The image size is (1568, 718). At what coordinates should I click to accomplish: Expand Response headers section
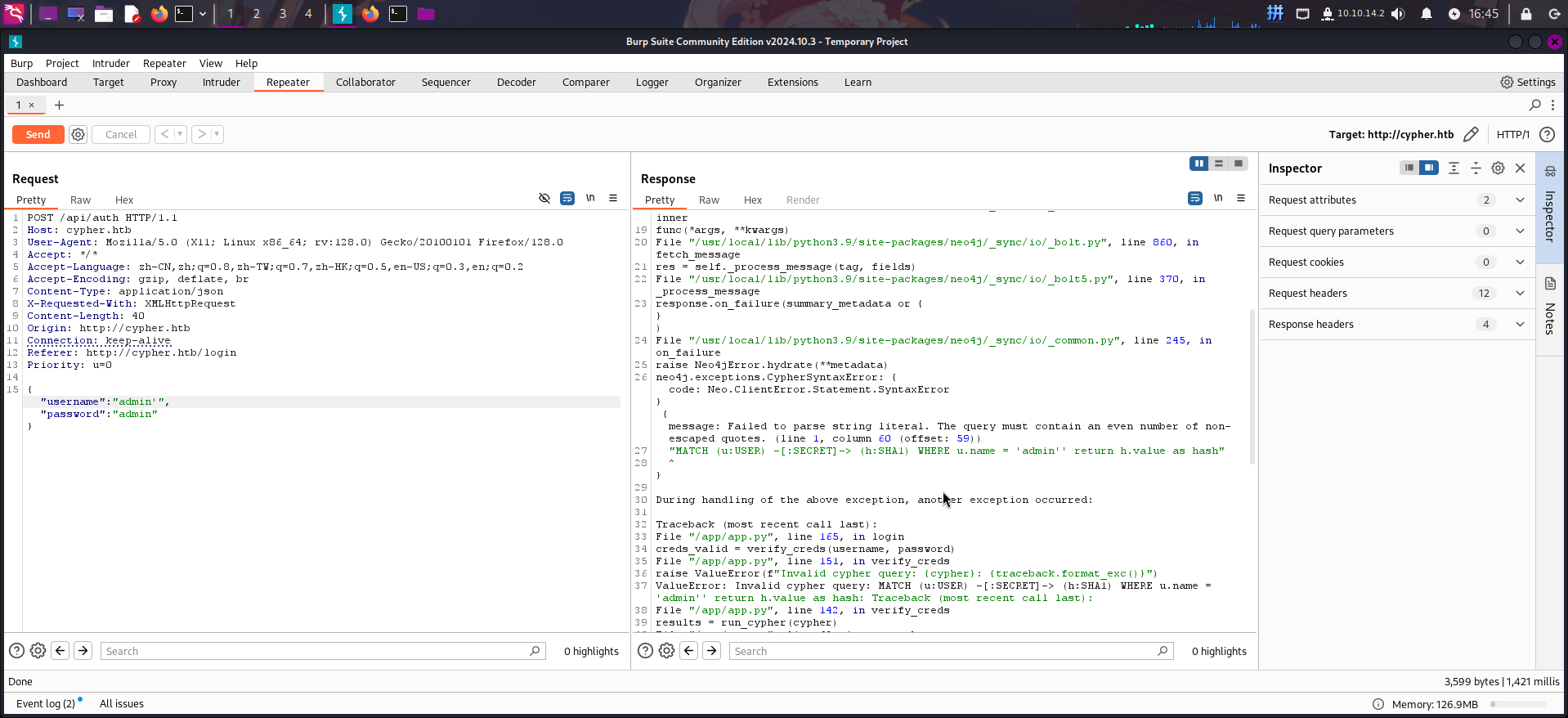pos(1397,324)
